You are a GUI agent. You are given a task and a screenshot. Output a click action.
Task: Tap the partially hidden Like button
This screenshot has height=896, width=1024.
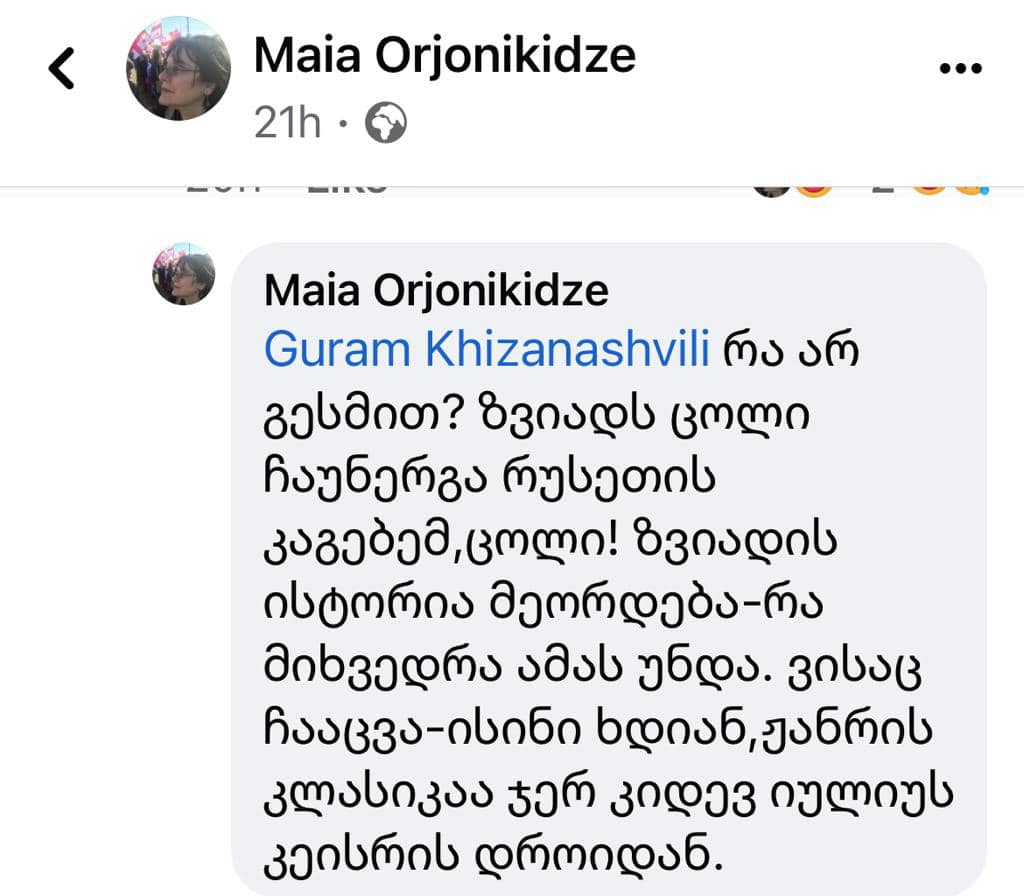coord(347,189)
